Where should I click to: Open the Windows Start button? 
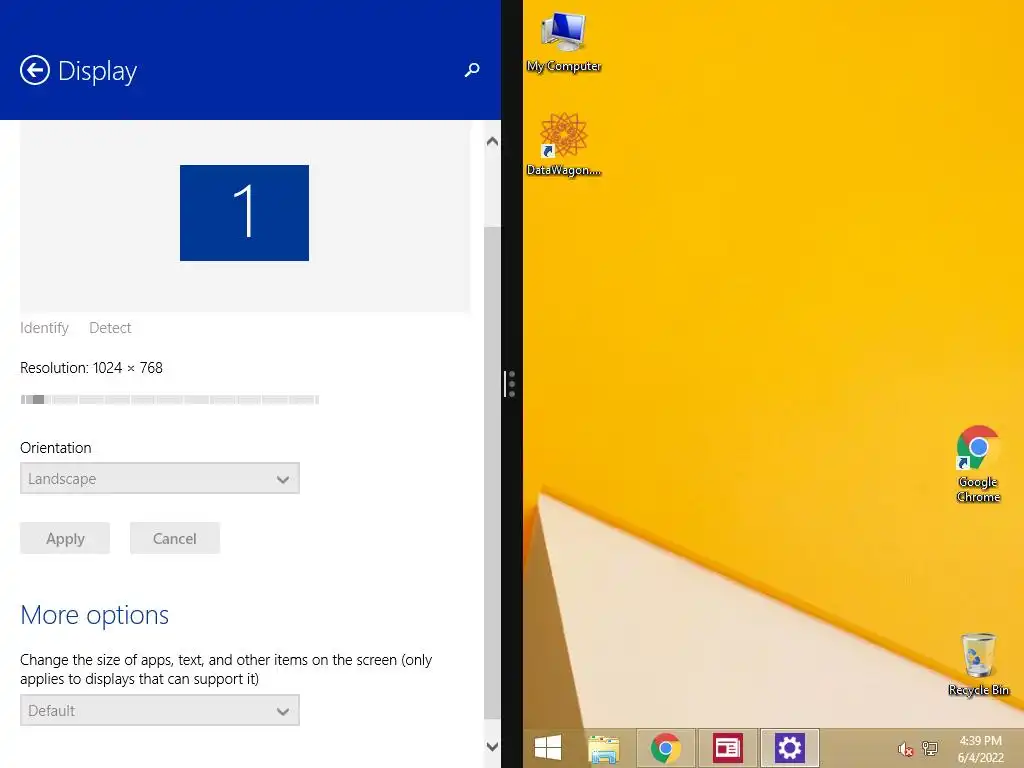pos(548,748)
